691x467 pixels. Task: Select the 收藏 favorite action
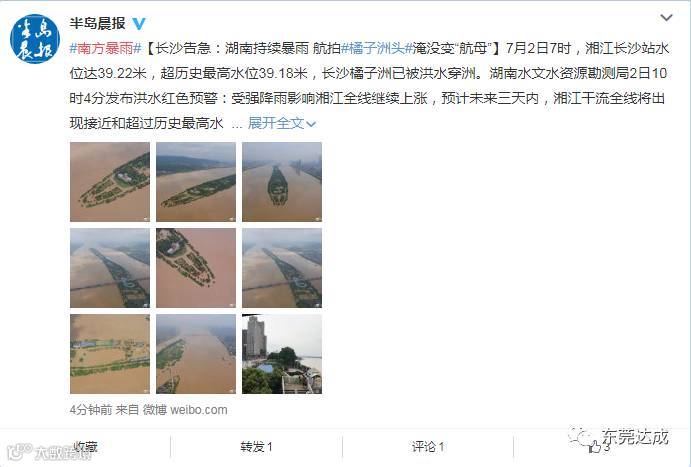(85, 447)
